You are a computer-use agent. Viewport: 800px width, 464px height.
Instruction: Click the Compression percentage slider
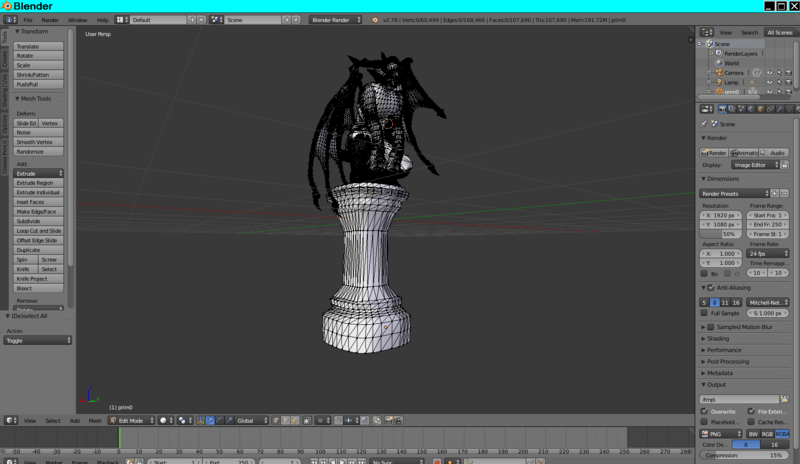point(745,455)
